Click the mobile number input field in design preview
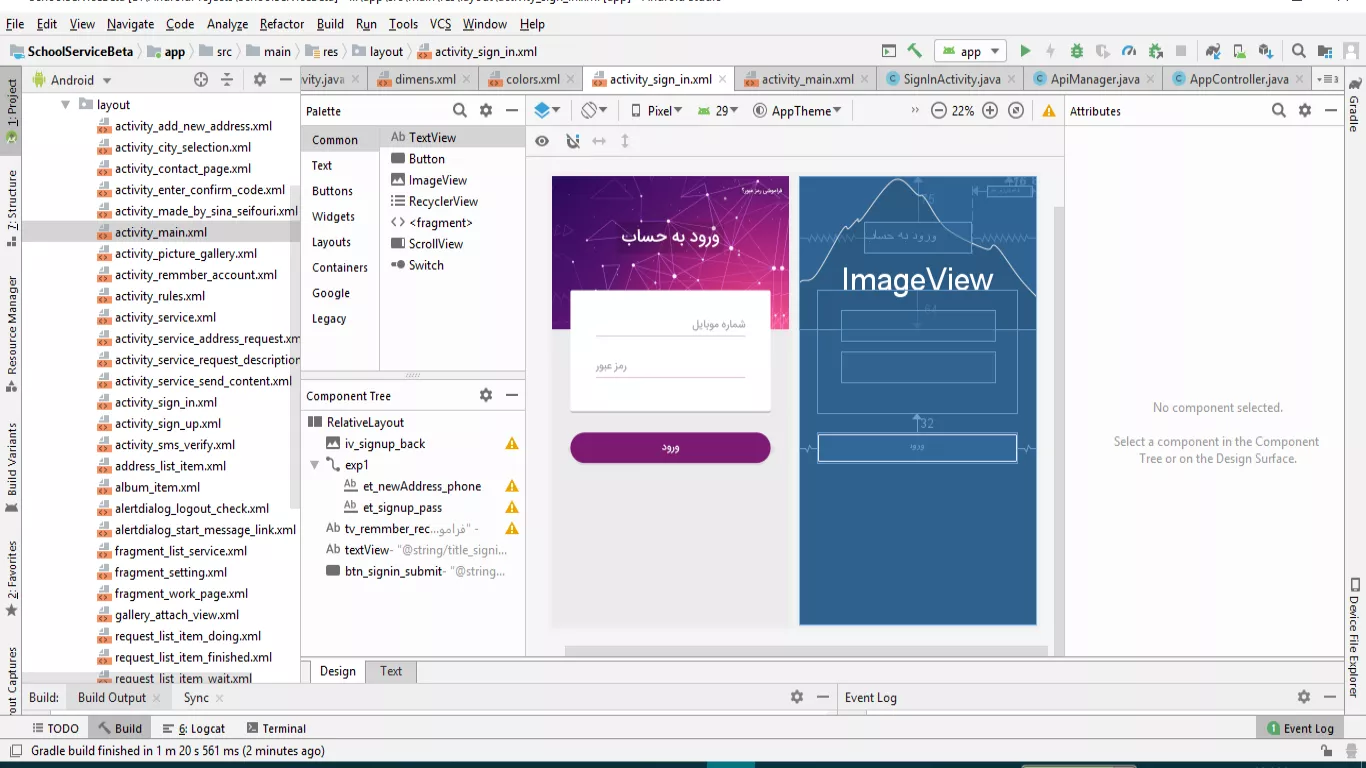 coord(670,323)
